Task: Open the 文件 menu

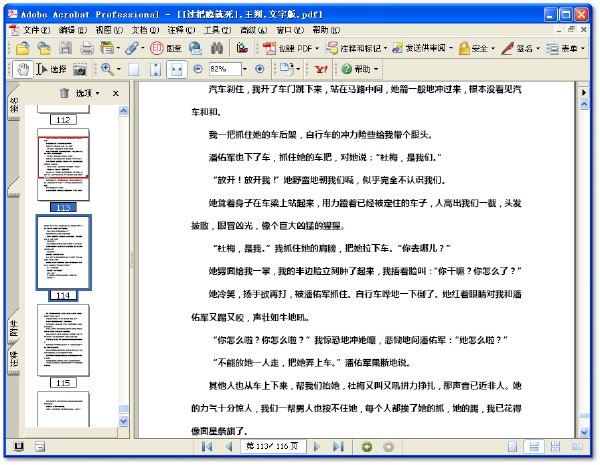Action: coord(36,30)
